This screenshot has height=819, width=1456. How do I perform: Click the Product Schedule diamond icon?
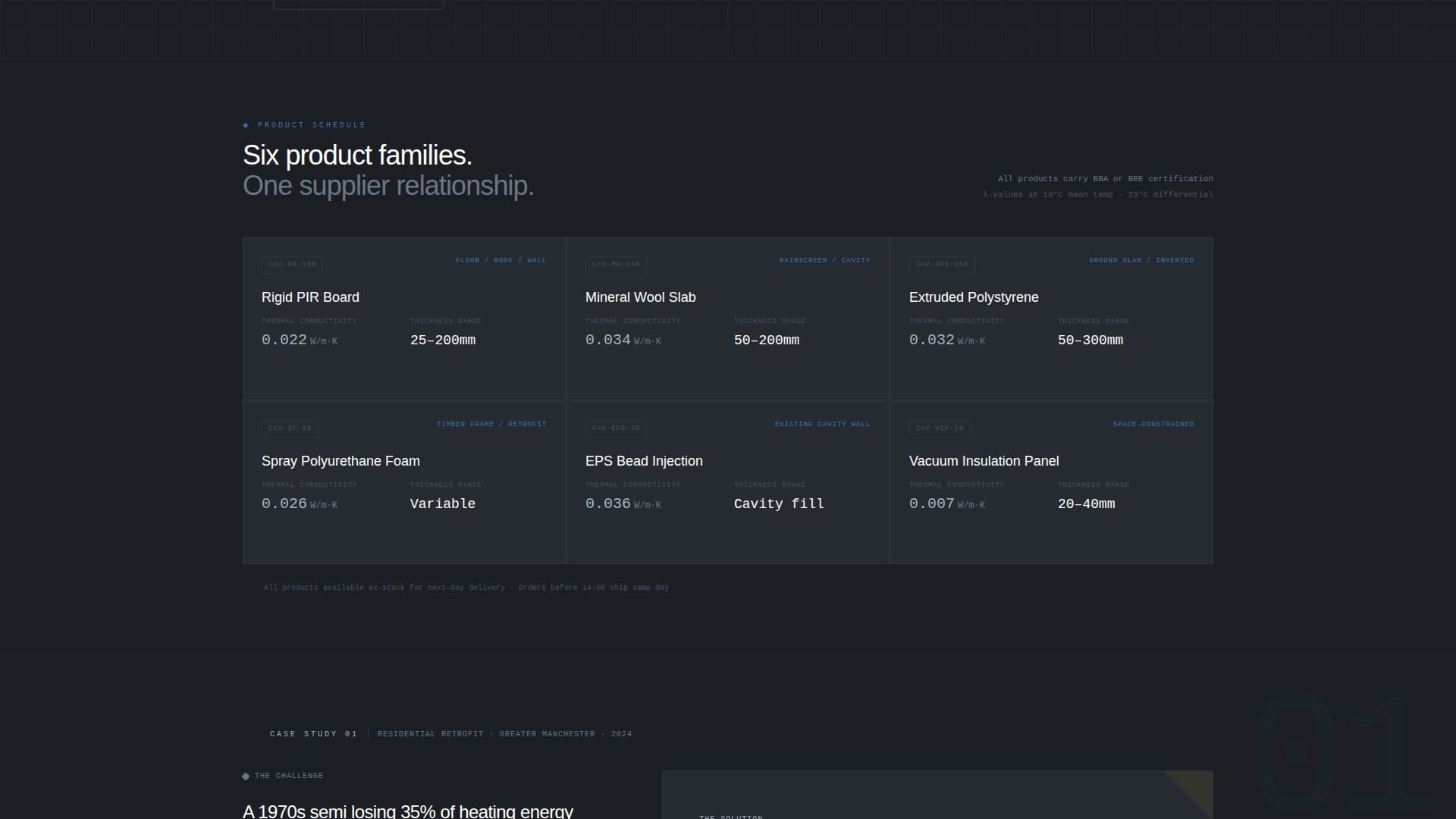[x=246, y=125]
